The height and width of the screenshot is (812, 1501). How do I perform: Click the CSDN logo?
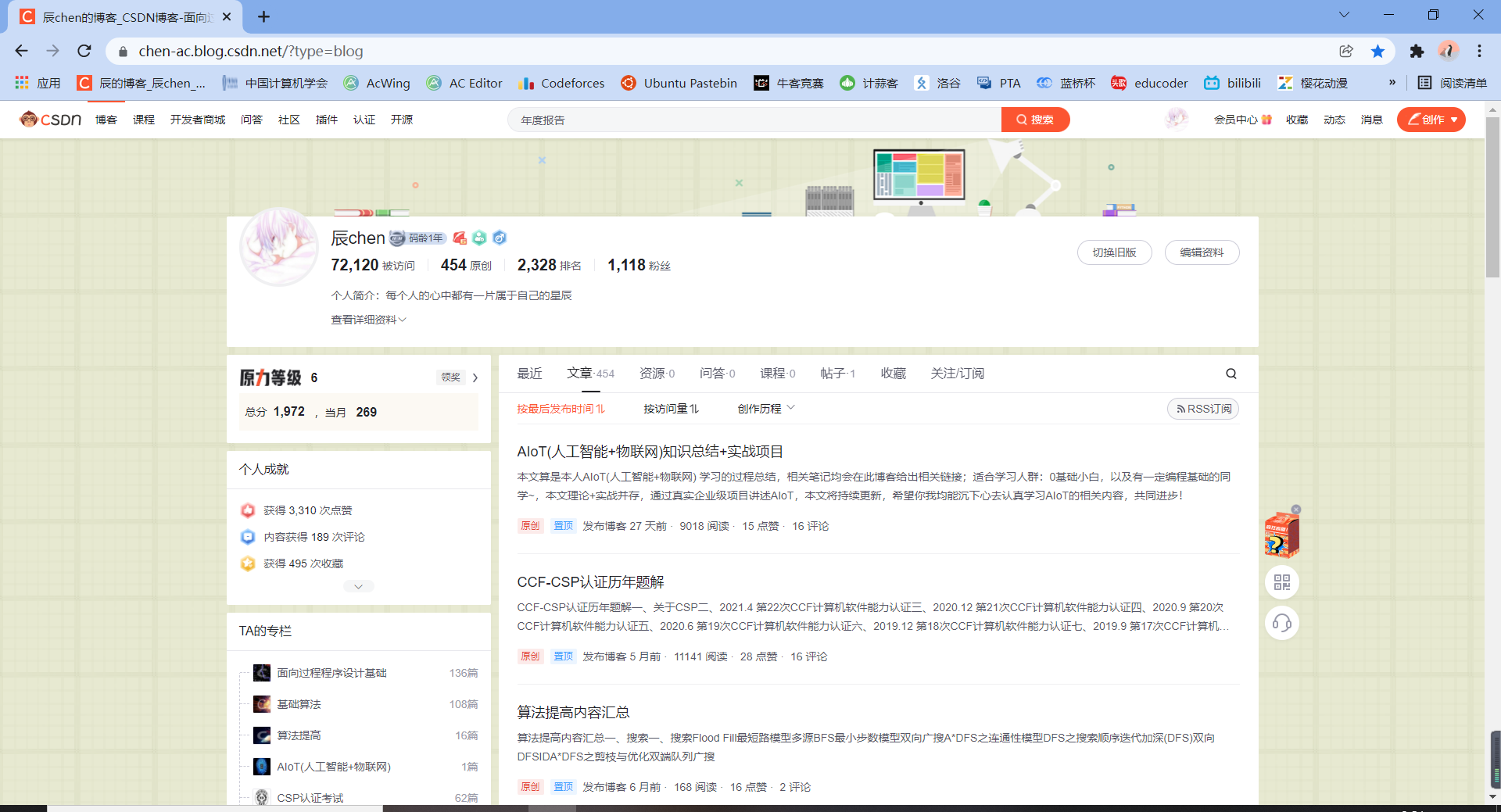point(50,120)
